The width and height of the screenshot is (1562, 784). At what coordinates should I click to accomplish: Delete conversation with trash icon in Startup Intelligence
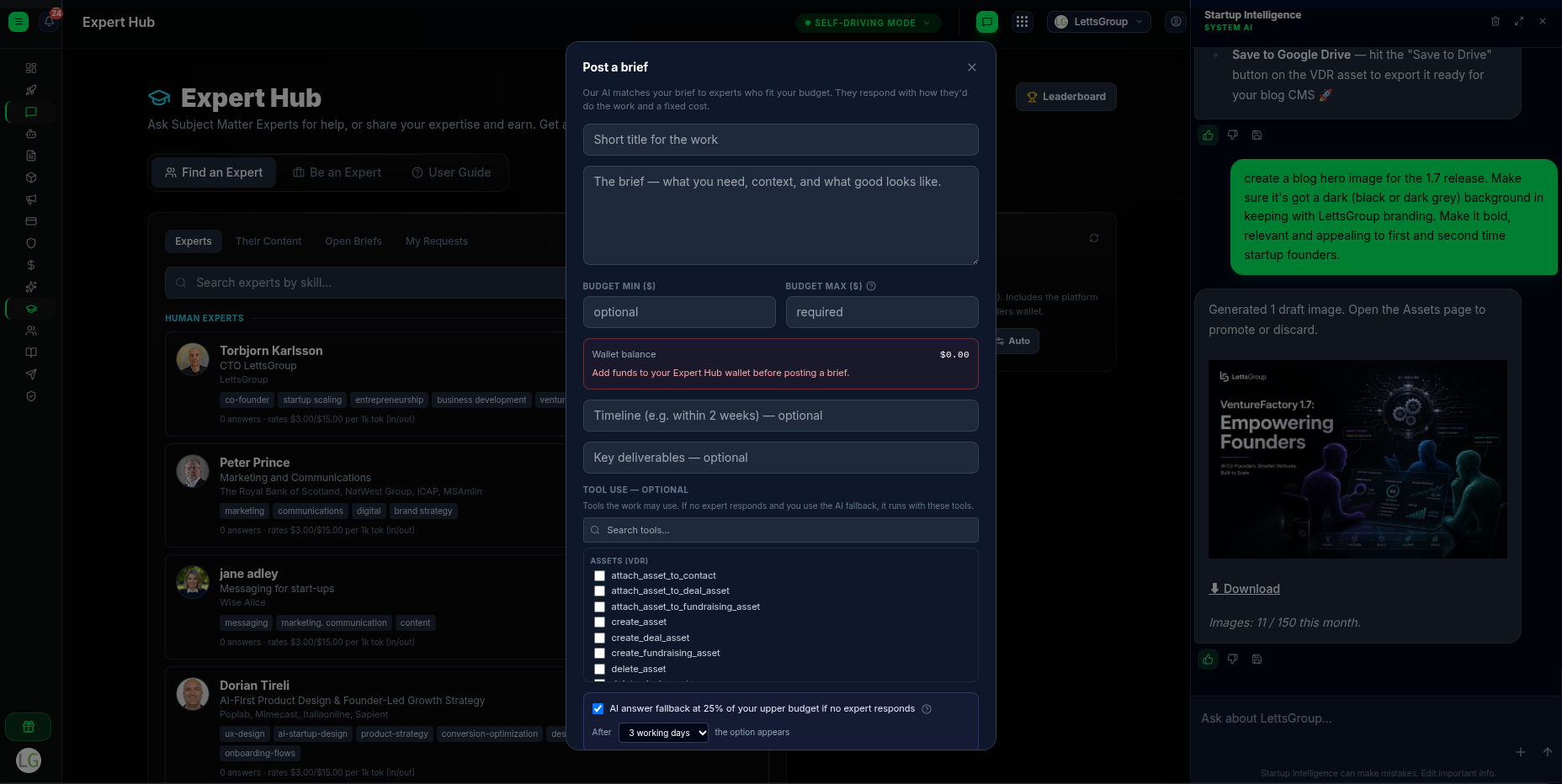point(1496,21)
